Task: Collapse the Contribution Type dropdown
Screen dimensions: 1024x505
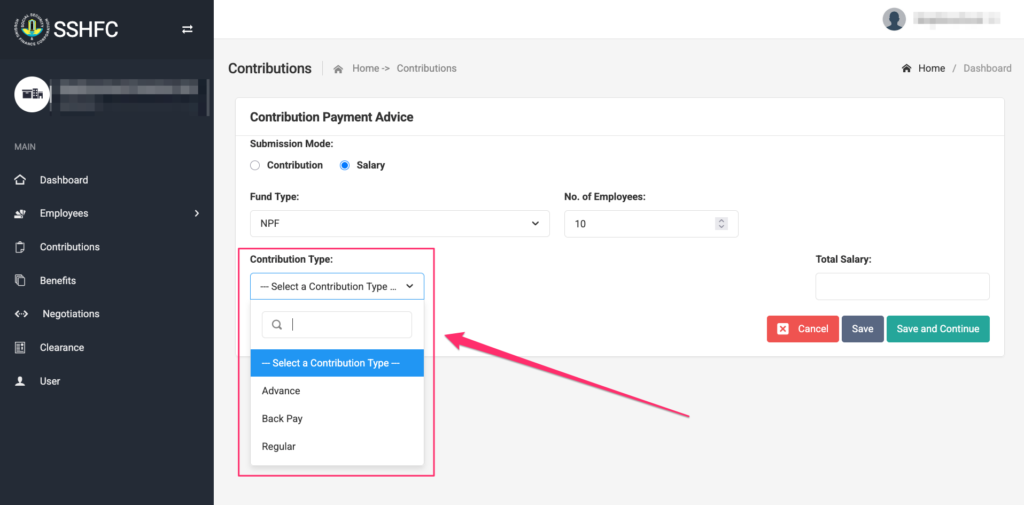Action: (337, 287)
